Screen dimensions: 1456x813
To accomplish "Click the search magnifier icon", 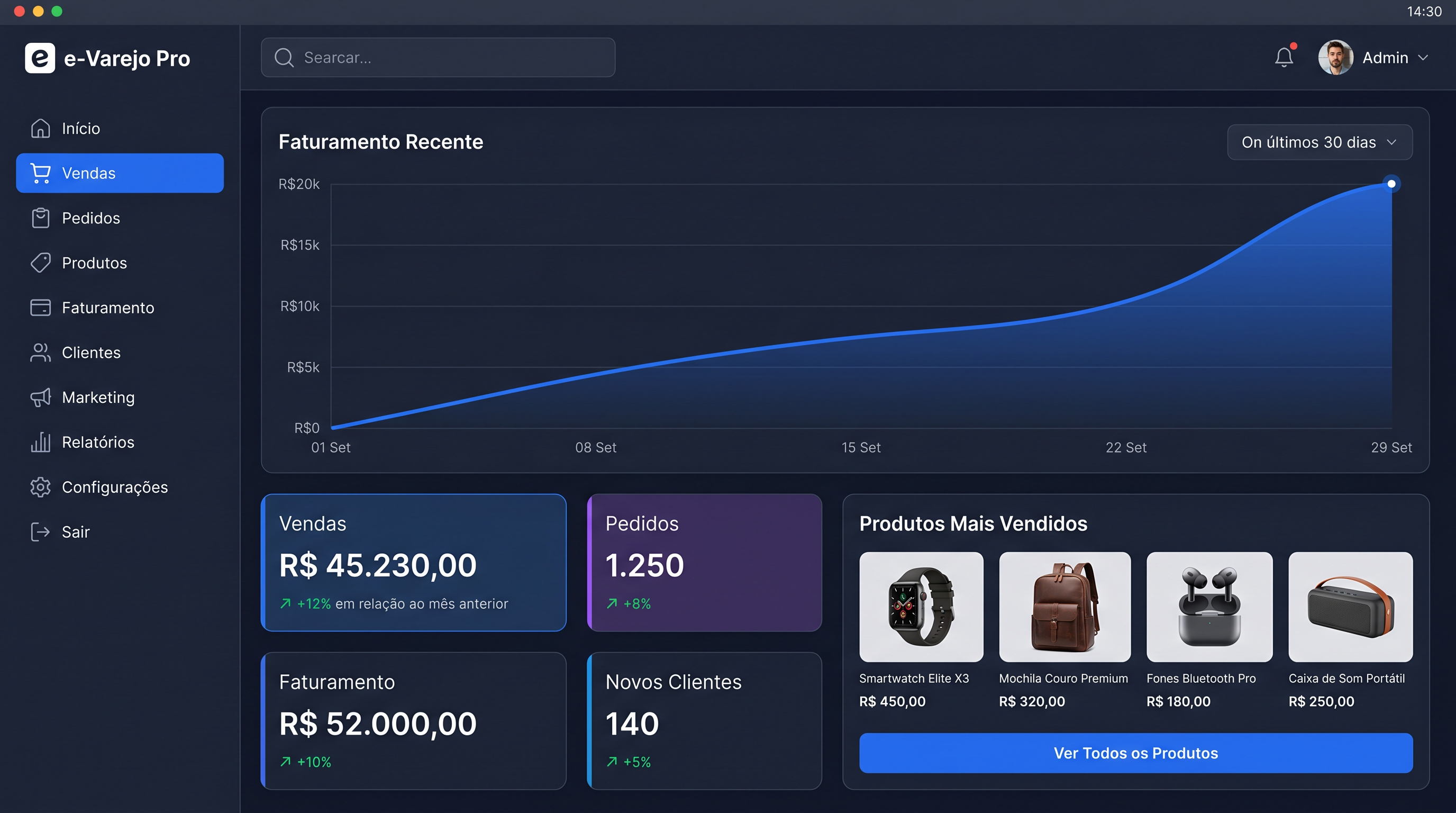I will (x=284, y=57).
